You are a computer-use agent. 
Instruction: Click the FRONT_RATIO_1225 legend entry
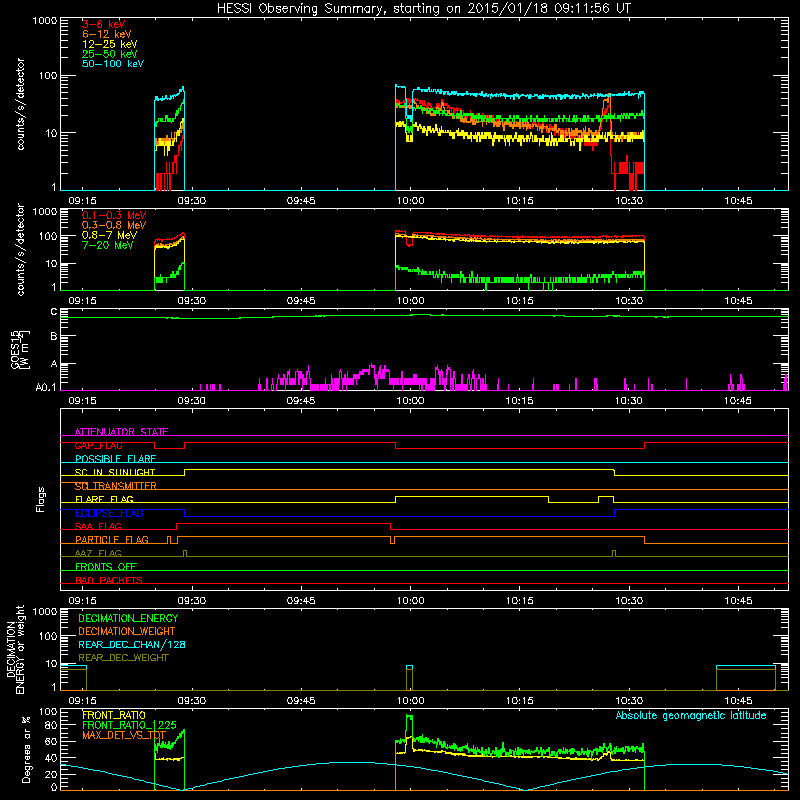(x=129, y=725)
